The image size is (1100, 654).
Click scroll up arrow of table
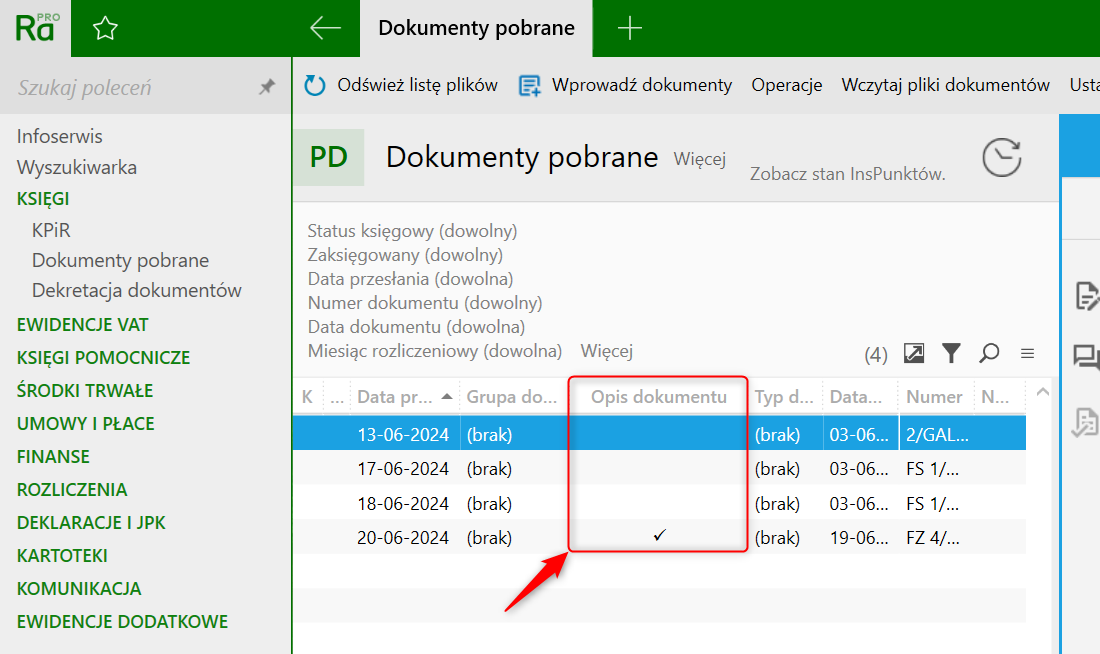tap(1042, 392)
